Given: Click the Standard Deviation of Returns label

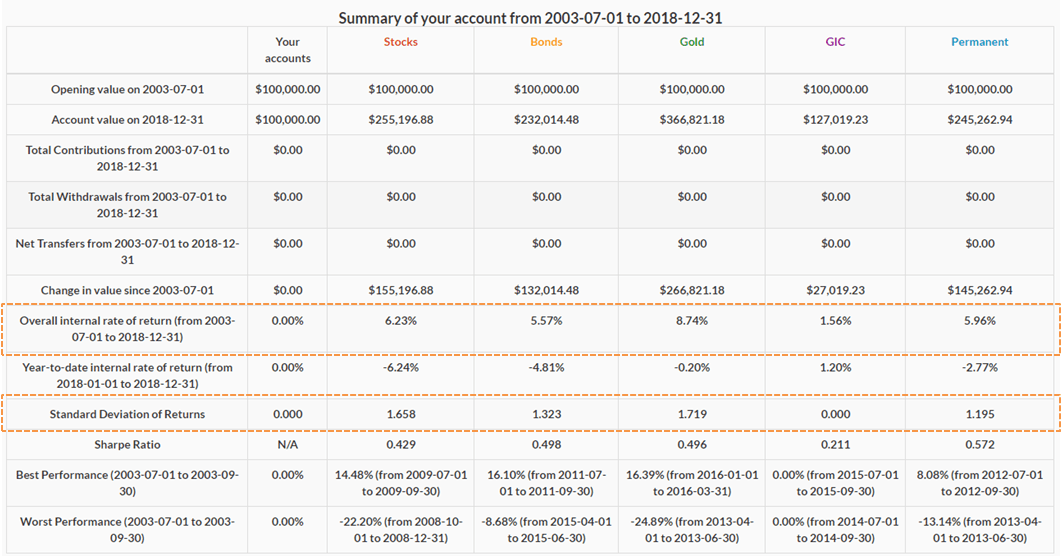Looking at the screenshot, I should pos(127,414).
